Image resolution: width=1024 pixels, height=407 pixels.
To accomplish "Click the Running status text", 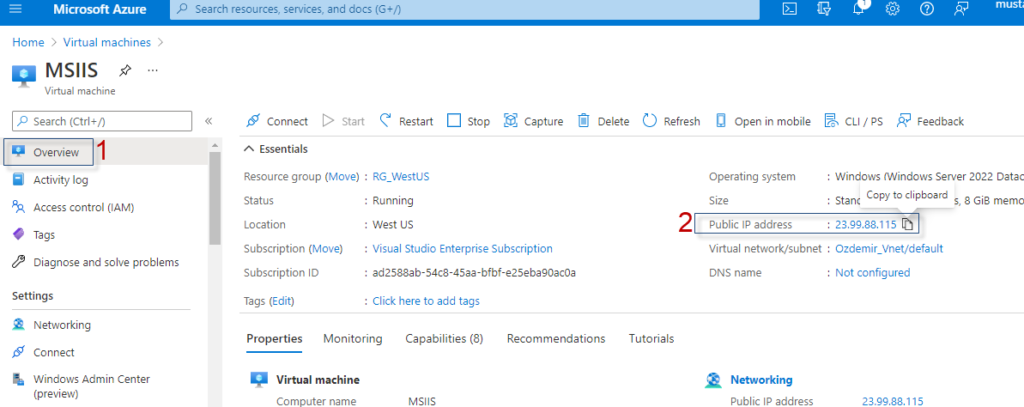I will [x=392, y=201].
